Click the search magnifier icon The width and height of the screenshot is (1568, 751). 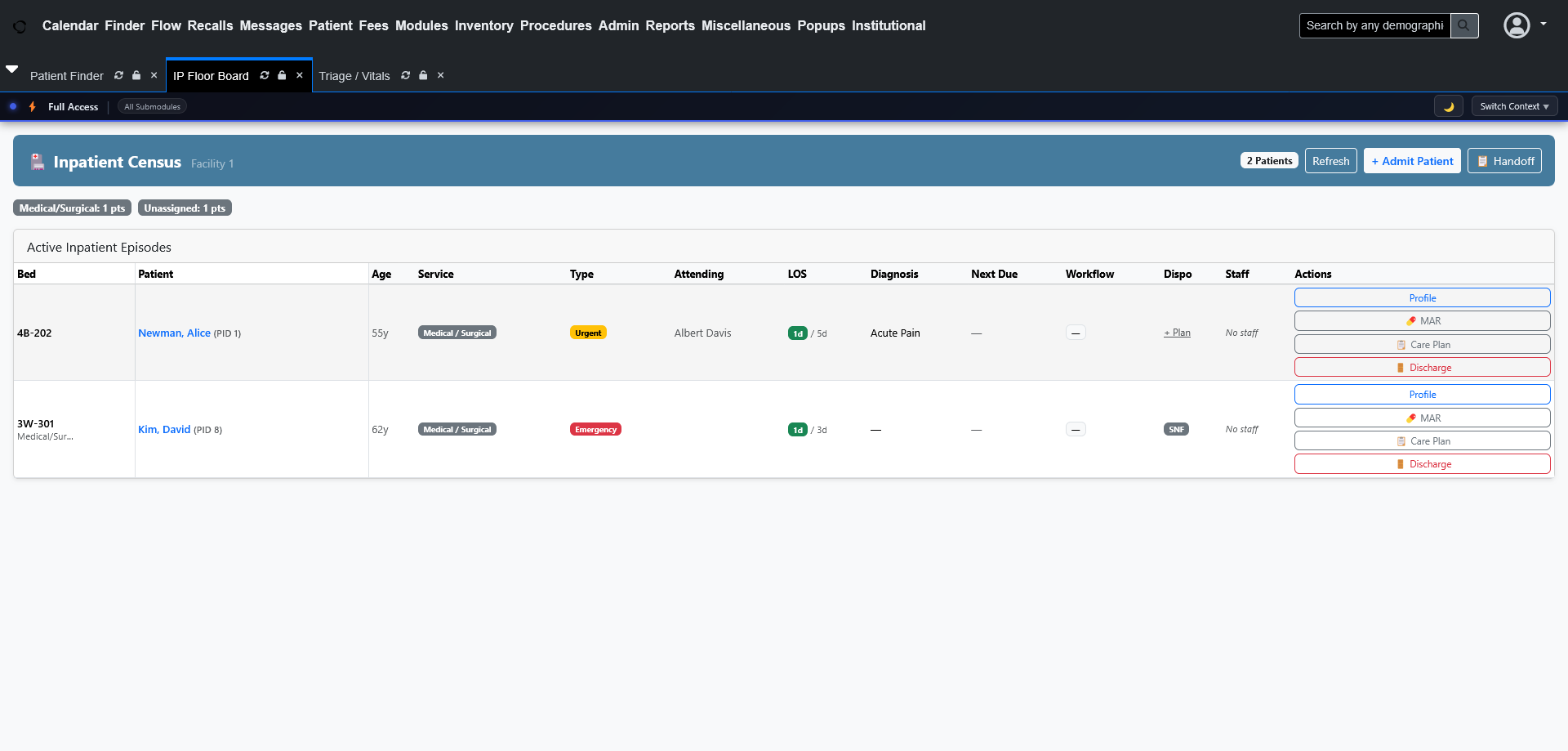pyautogui.click(x=1463, y=25)
